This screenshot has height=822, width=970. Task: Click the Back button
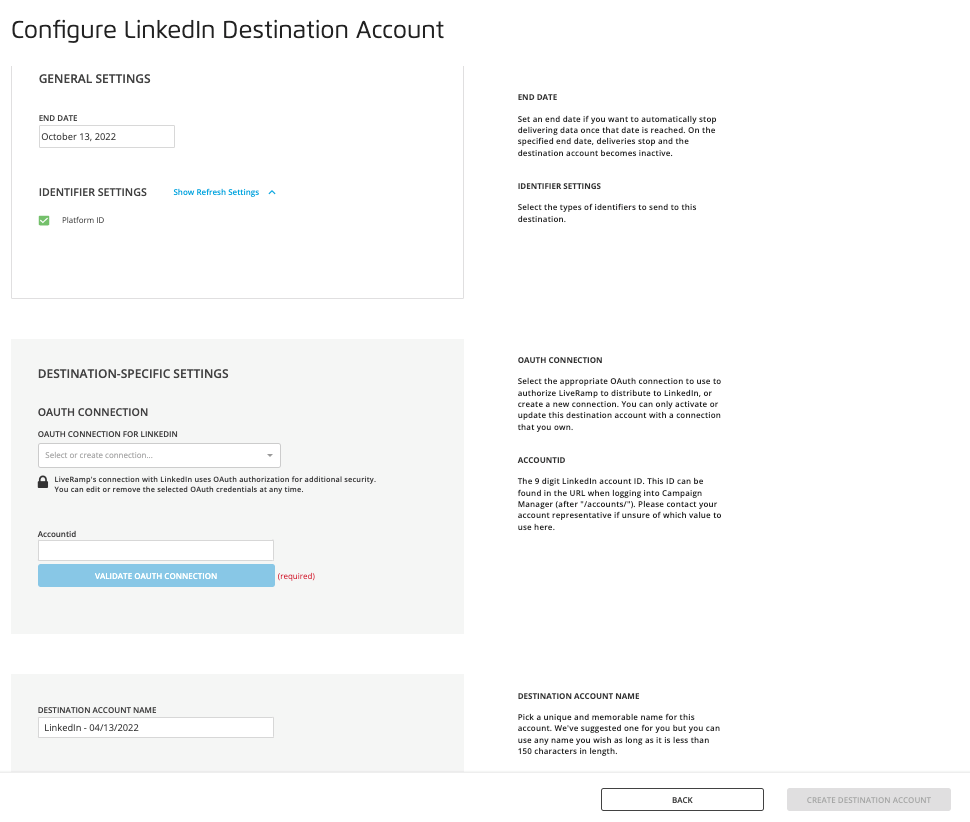pos(682,800)
